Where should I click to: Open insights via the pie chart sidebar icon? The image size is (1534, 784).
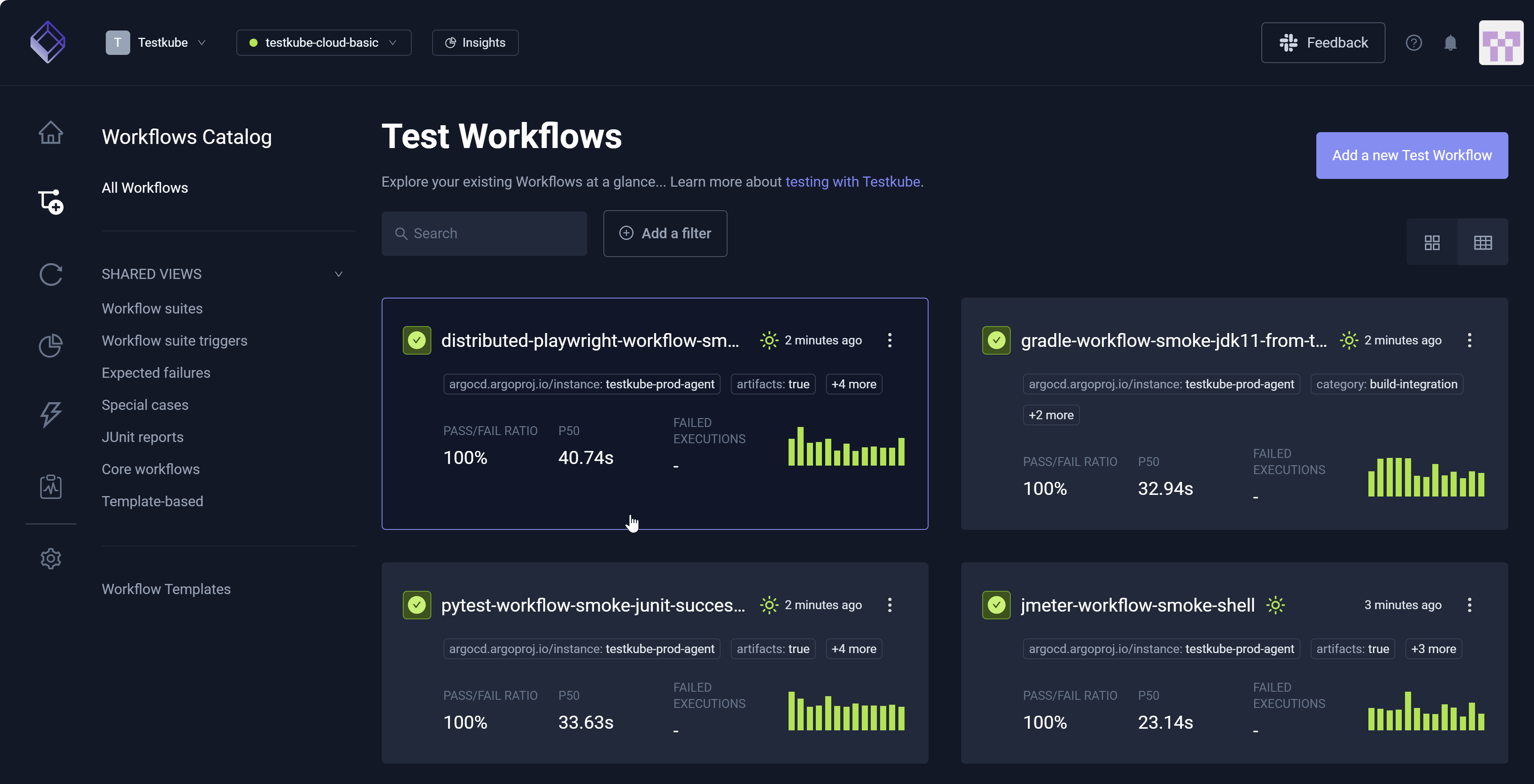[x=50, y=345]
